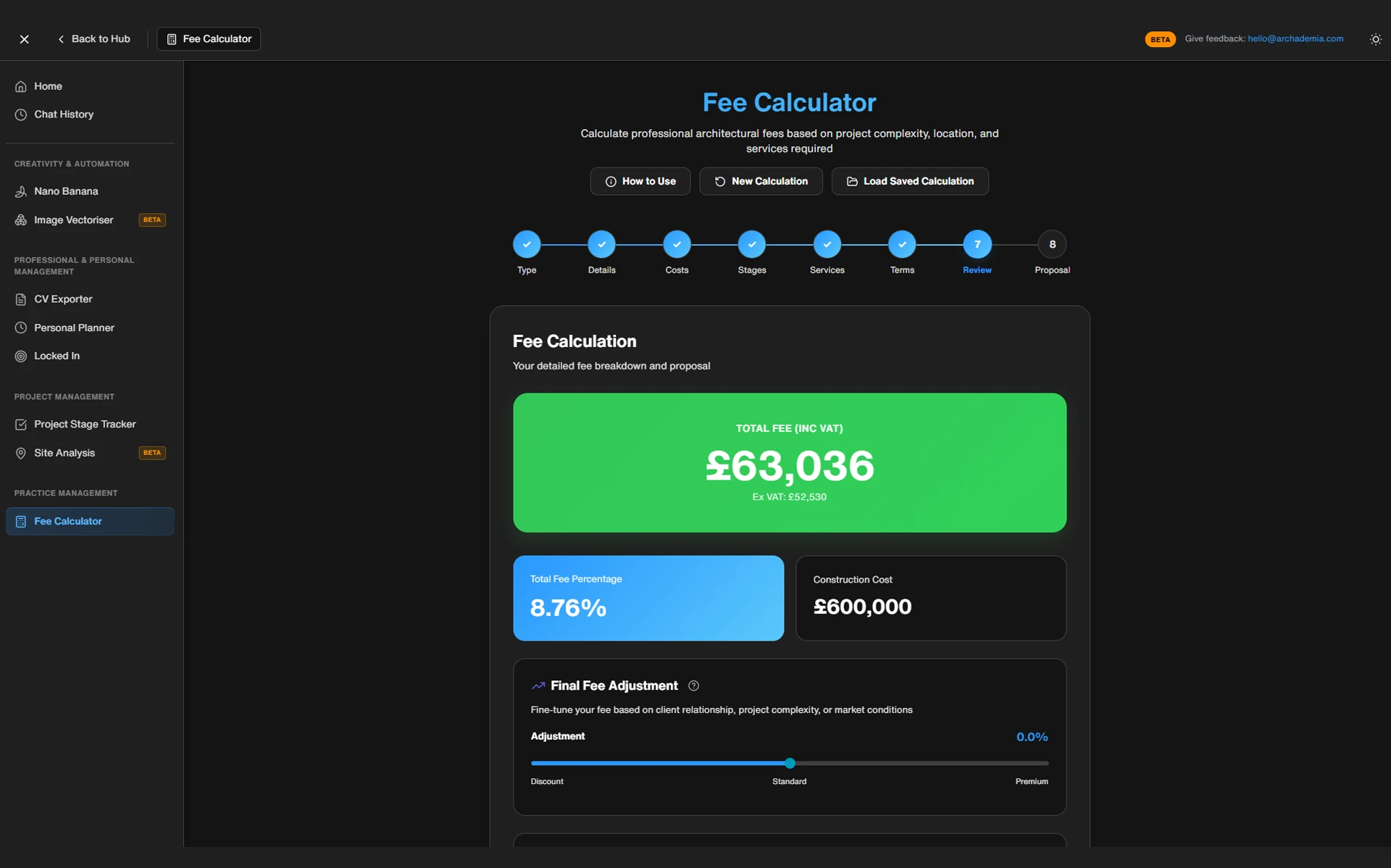Click the How to Use button
This screenshot has height=868, width=1391.
tap(640, 181)
